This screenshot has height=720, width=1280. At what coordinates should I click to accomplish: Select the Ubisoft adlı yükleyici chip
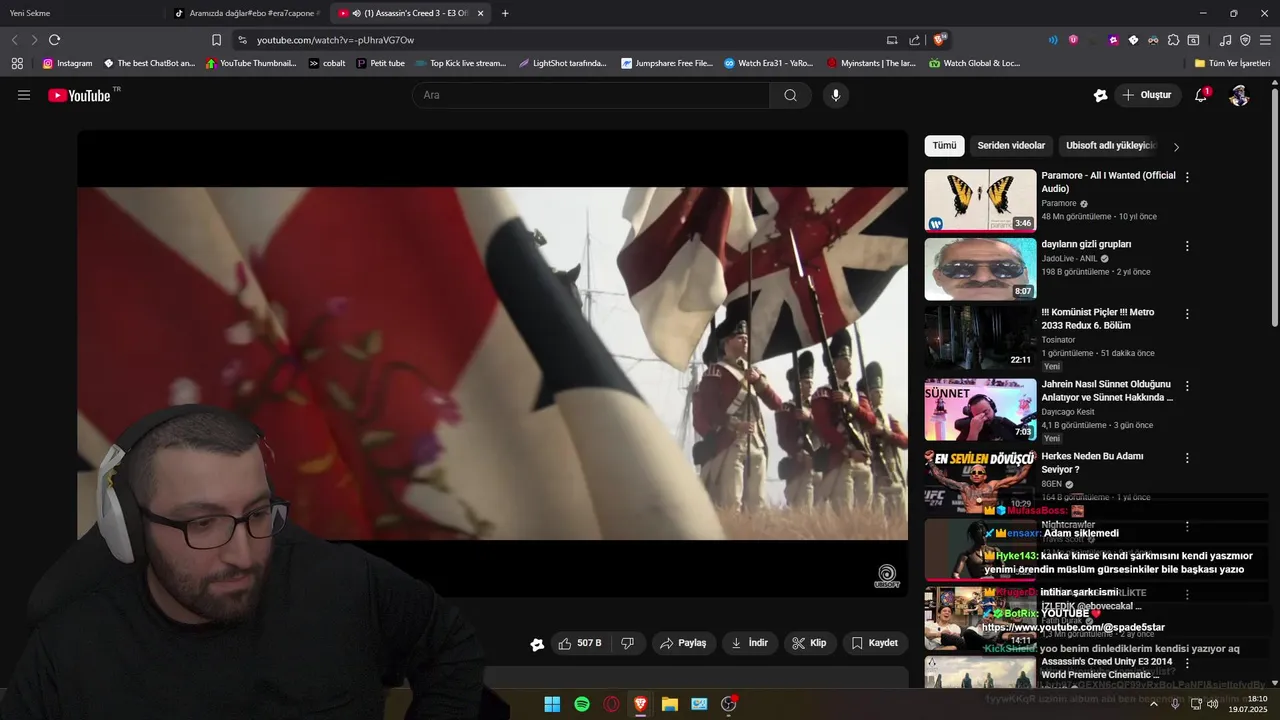pos(1110,146)
